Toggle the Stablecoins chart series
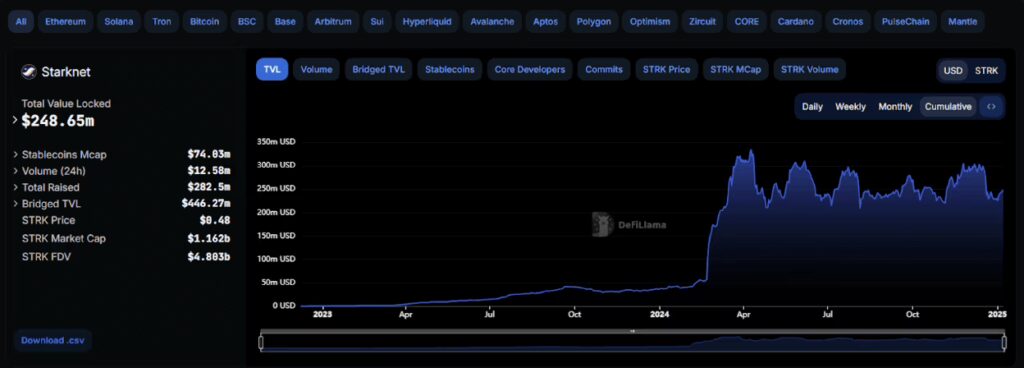Screen dimensions: 1024x368 coord(449,69)
